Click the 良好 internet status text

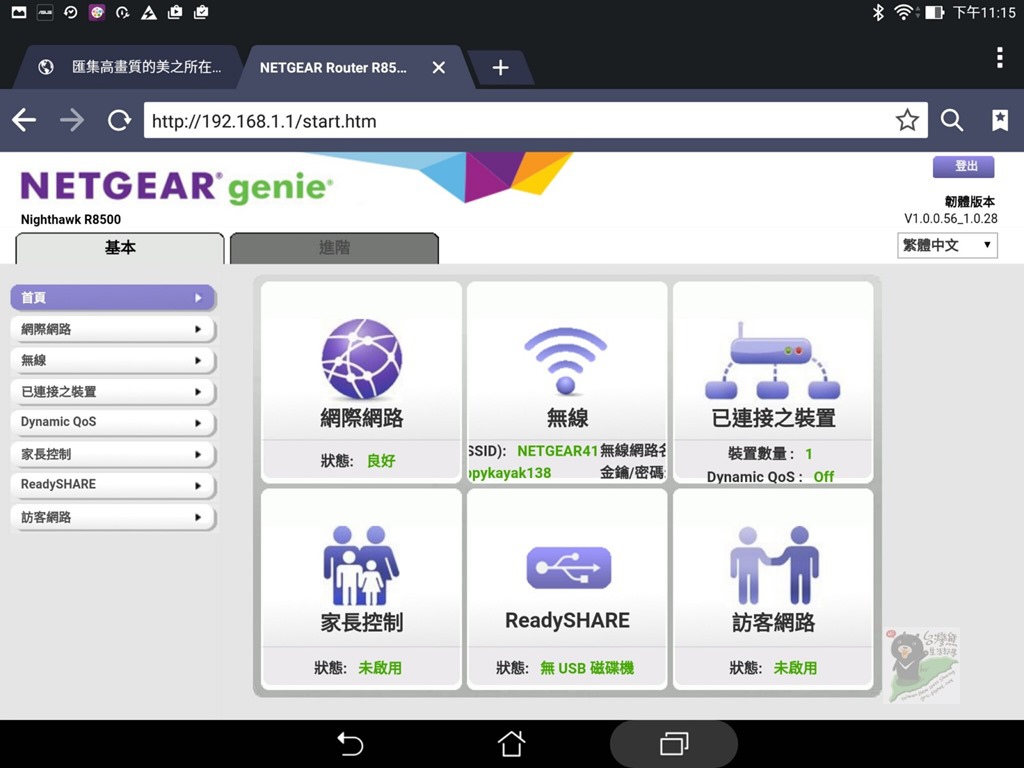pos(381,461)
